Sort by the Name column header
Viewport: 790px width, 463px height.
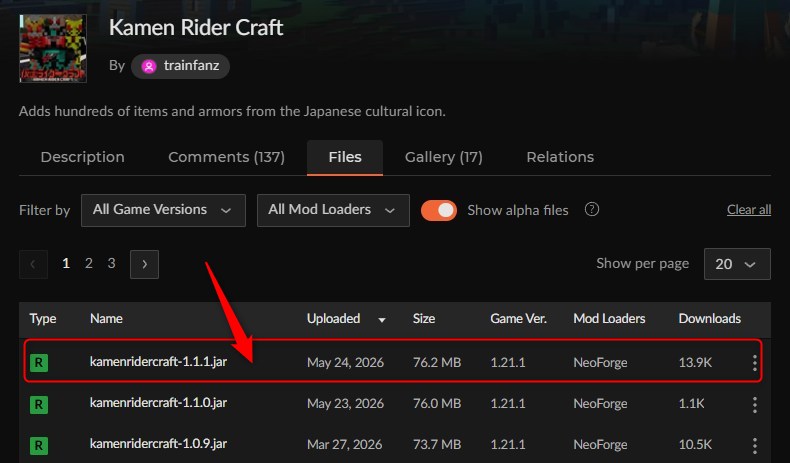pyautogui.click(x=106, y=318)
